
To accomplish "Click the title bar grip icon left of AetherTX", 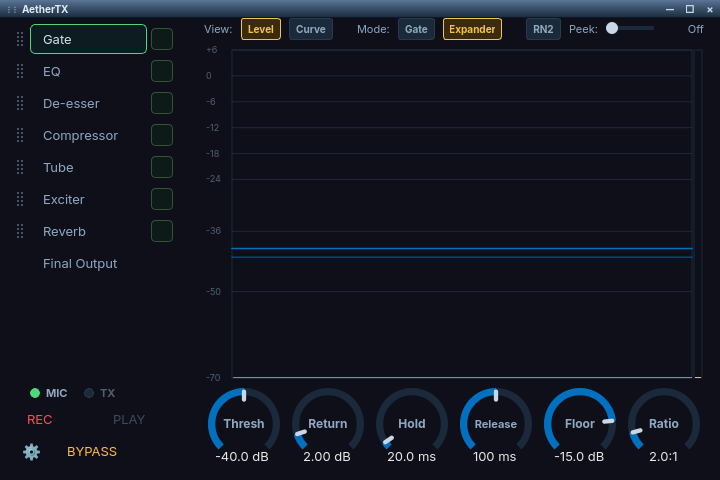I will (12, 10).
